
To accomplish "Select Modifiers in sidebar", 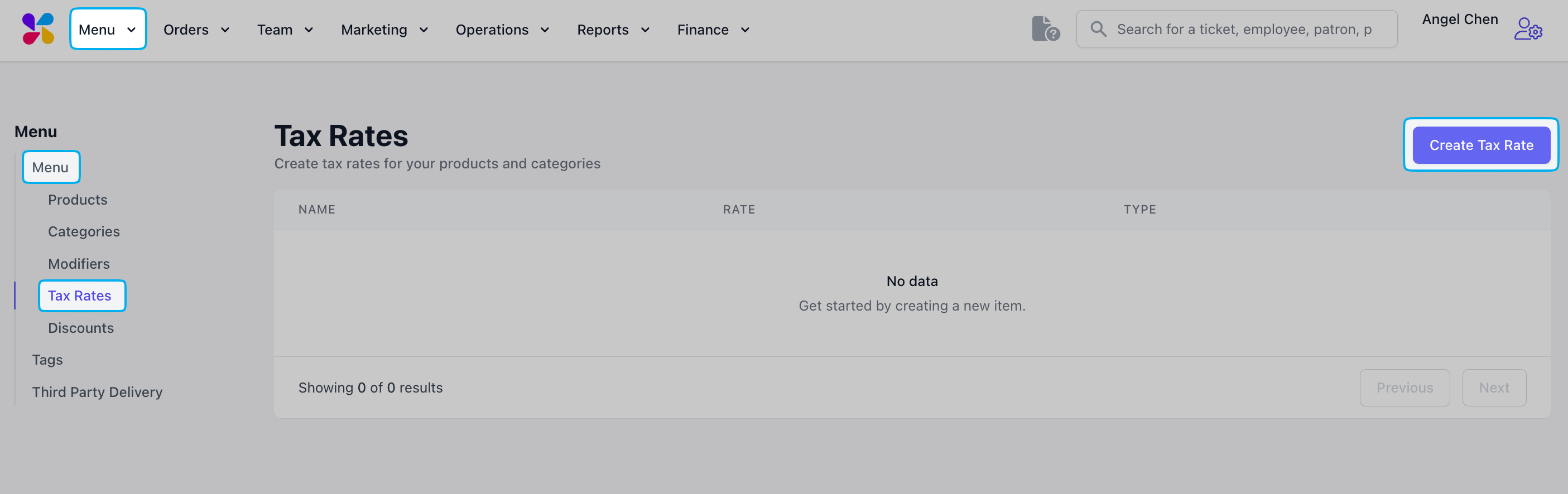I will (x=79, y=263).
